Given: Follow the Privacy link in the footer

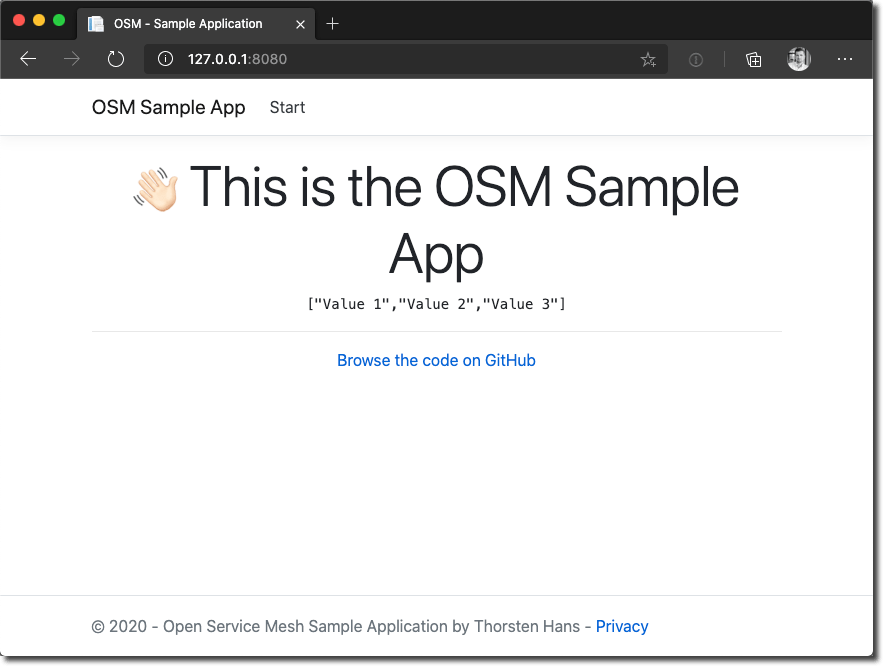Looking at the screenshot, I should click(x=622, y=626).
